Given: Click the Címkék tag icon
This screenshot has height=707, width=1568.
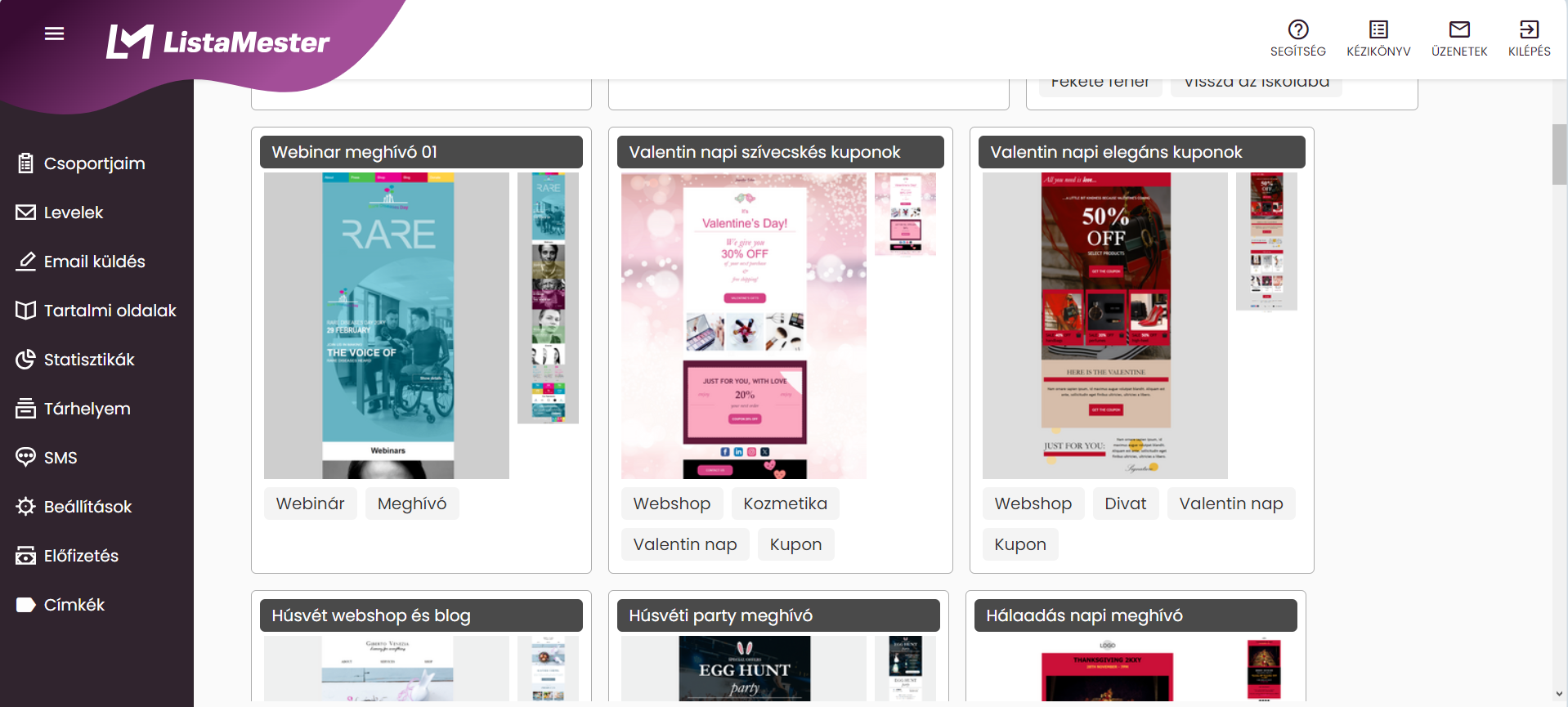Looking at the screenshot, I should pos(26,605).
